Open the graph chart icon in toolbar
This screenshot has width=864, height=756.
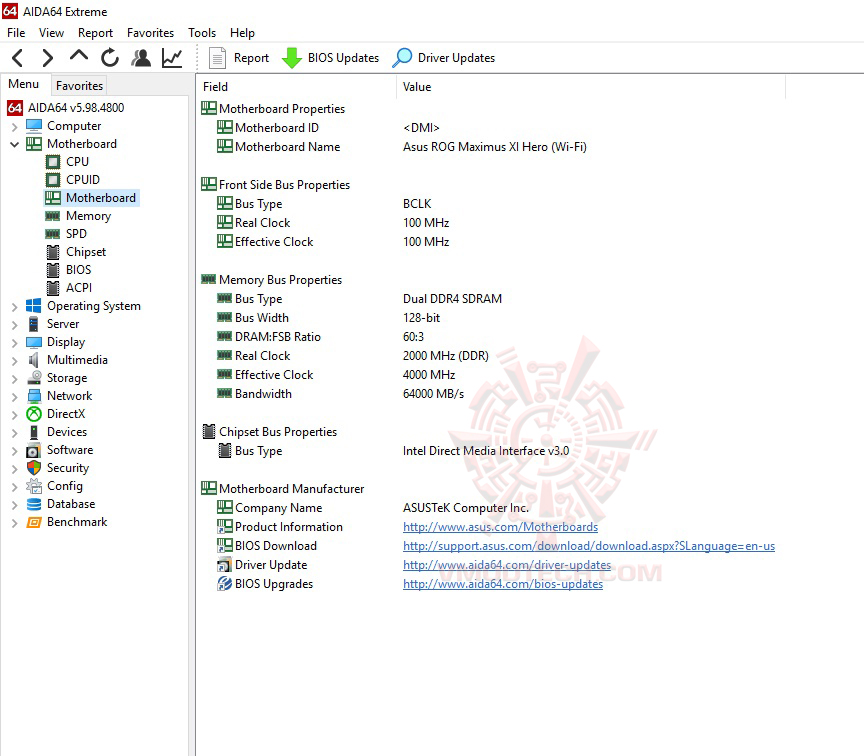(172, 58)
